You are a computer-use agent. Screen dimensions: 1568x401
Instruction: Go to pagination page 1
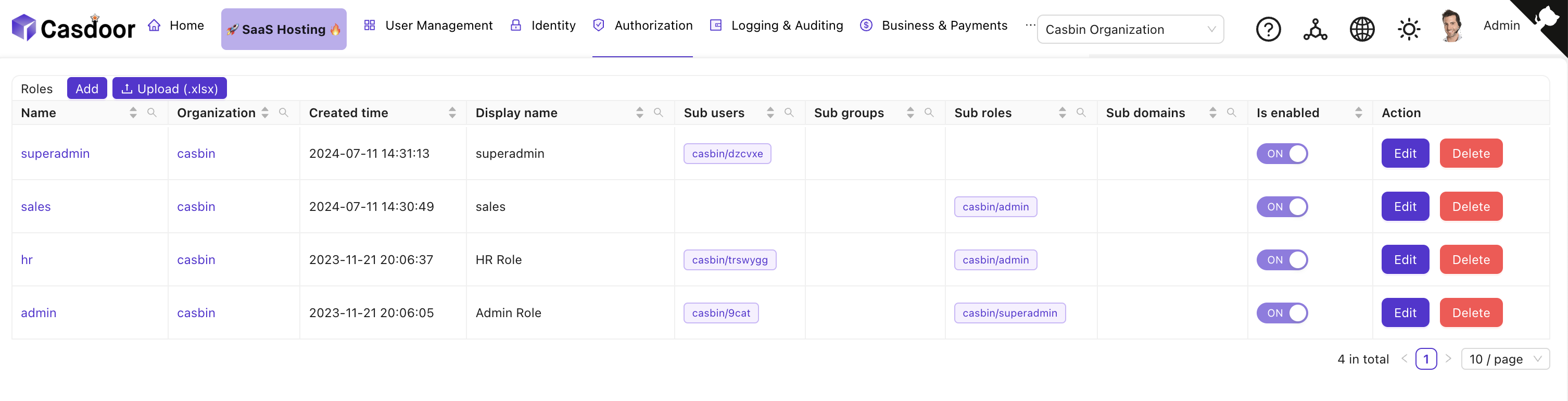point(1425,359)
